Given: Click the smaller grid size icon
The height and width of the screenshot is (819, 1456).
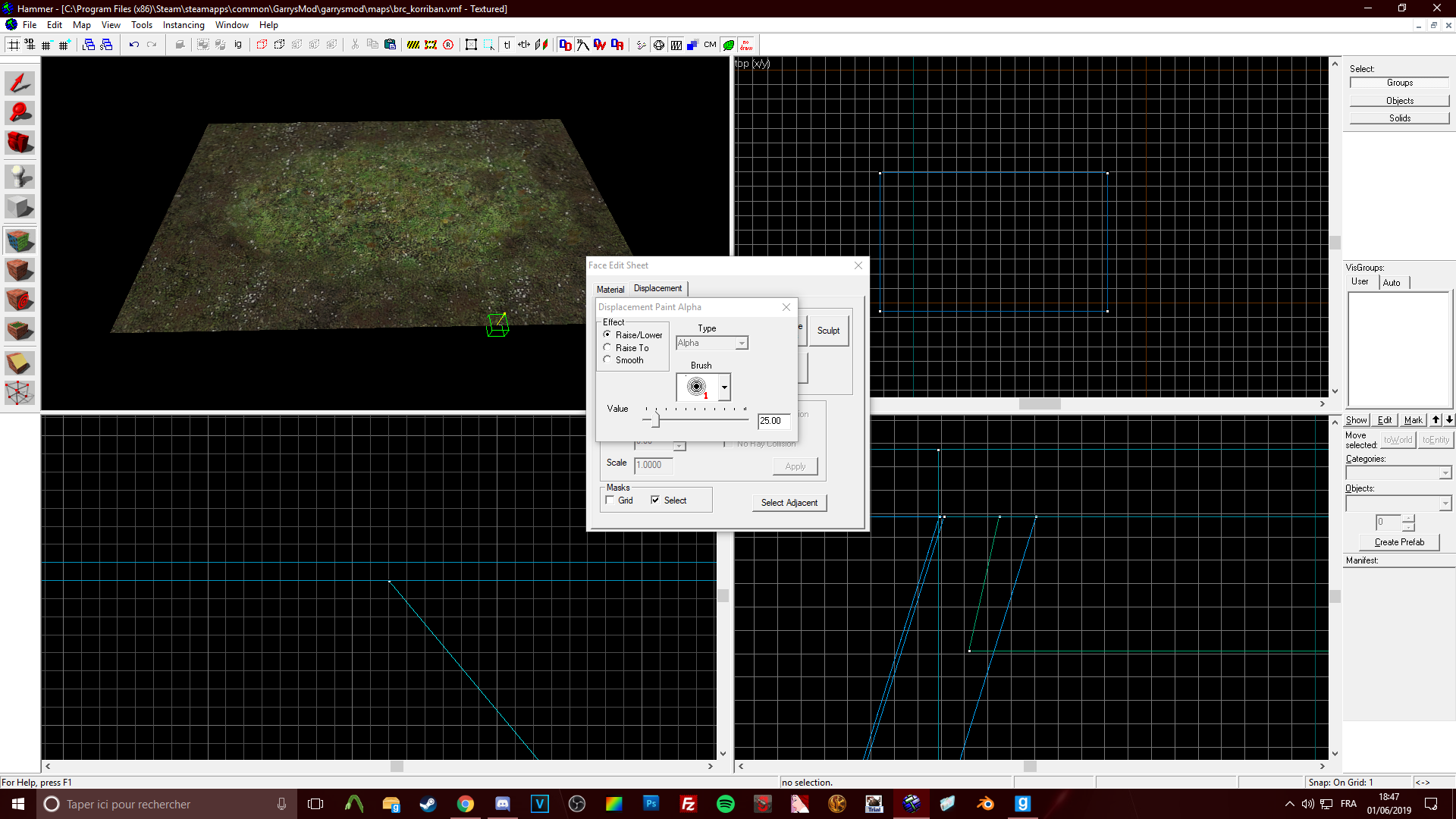Looking at the screenshot, I should (x=47, y=45).
